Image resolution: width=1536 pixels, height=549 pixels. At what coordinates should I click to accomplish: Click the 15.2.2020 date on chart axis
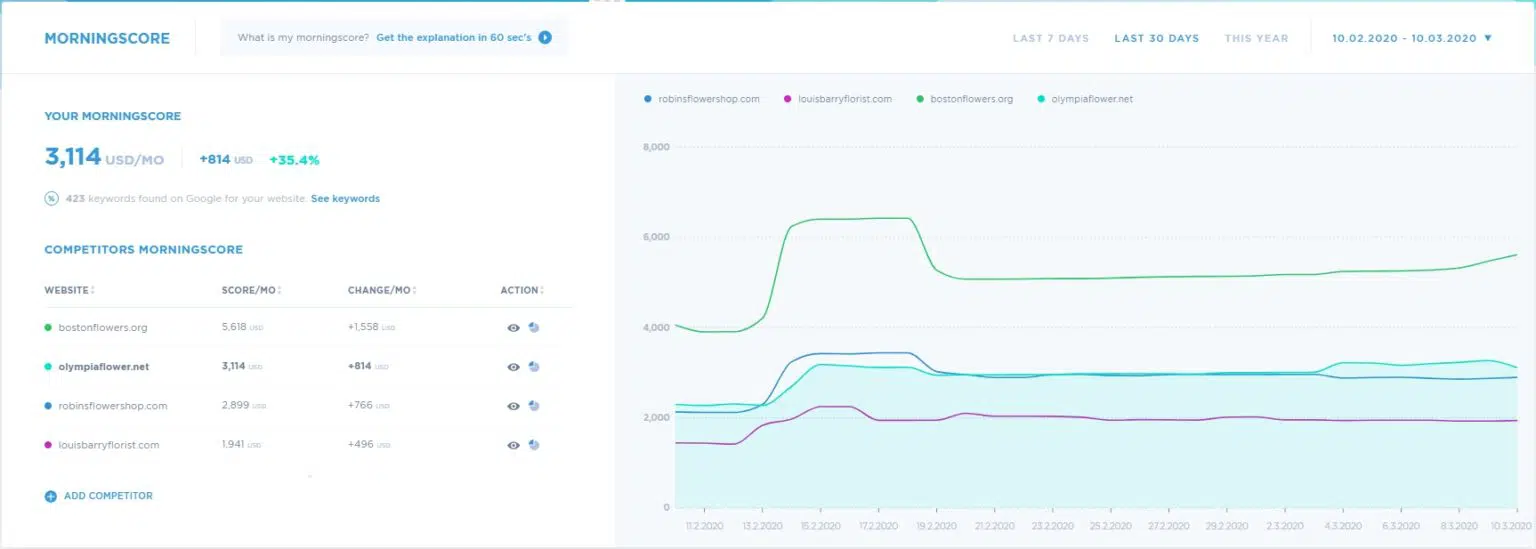[819, 524]
